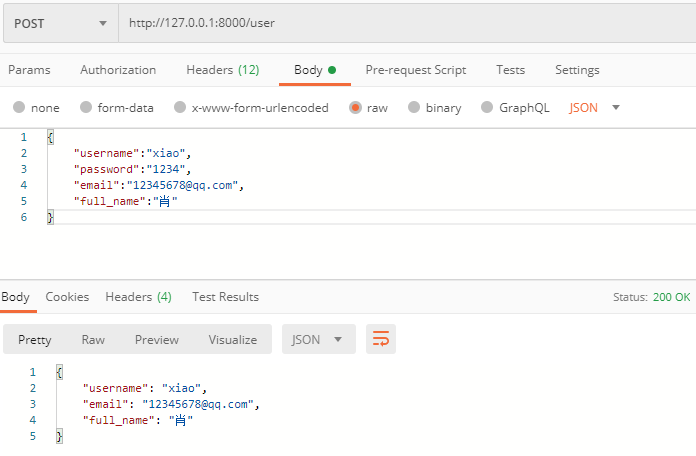Open the response JSON format dropdown
Screen dimensions: 696x456
318,340
